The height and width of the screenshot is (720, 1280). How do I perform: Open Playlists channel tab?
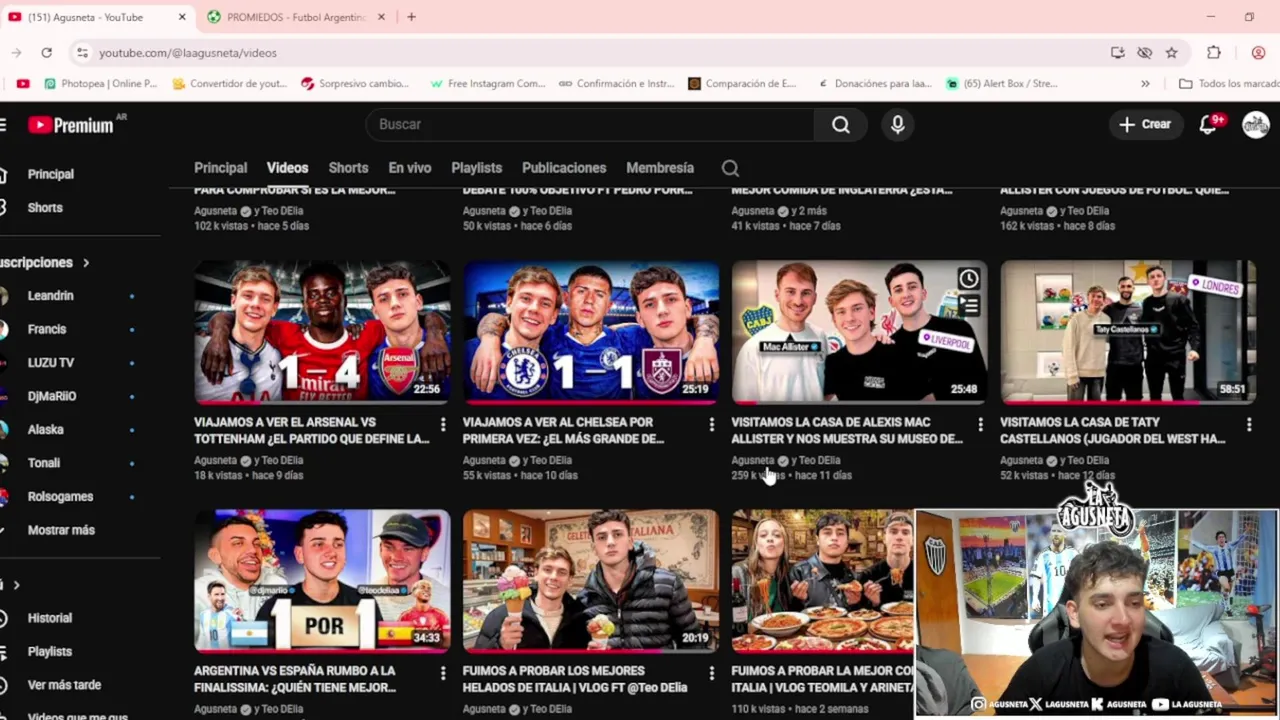coord(476,168)
